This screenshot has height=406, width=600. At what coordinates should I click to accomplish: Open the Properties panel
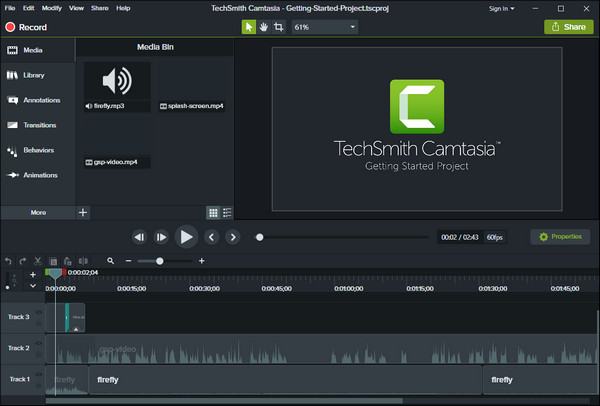[560, 237]
